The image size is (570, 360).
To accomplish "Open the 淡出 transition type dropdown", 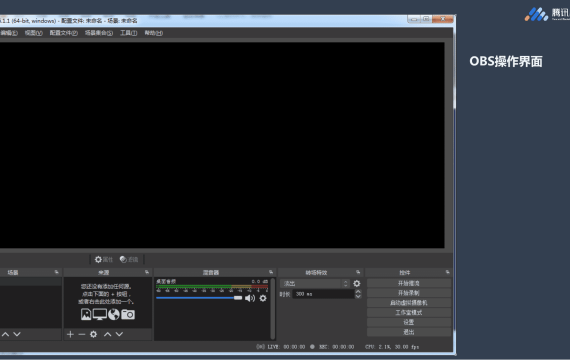I will coord(315,283).
